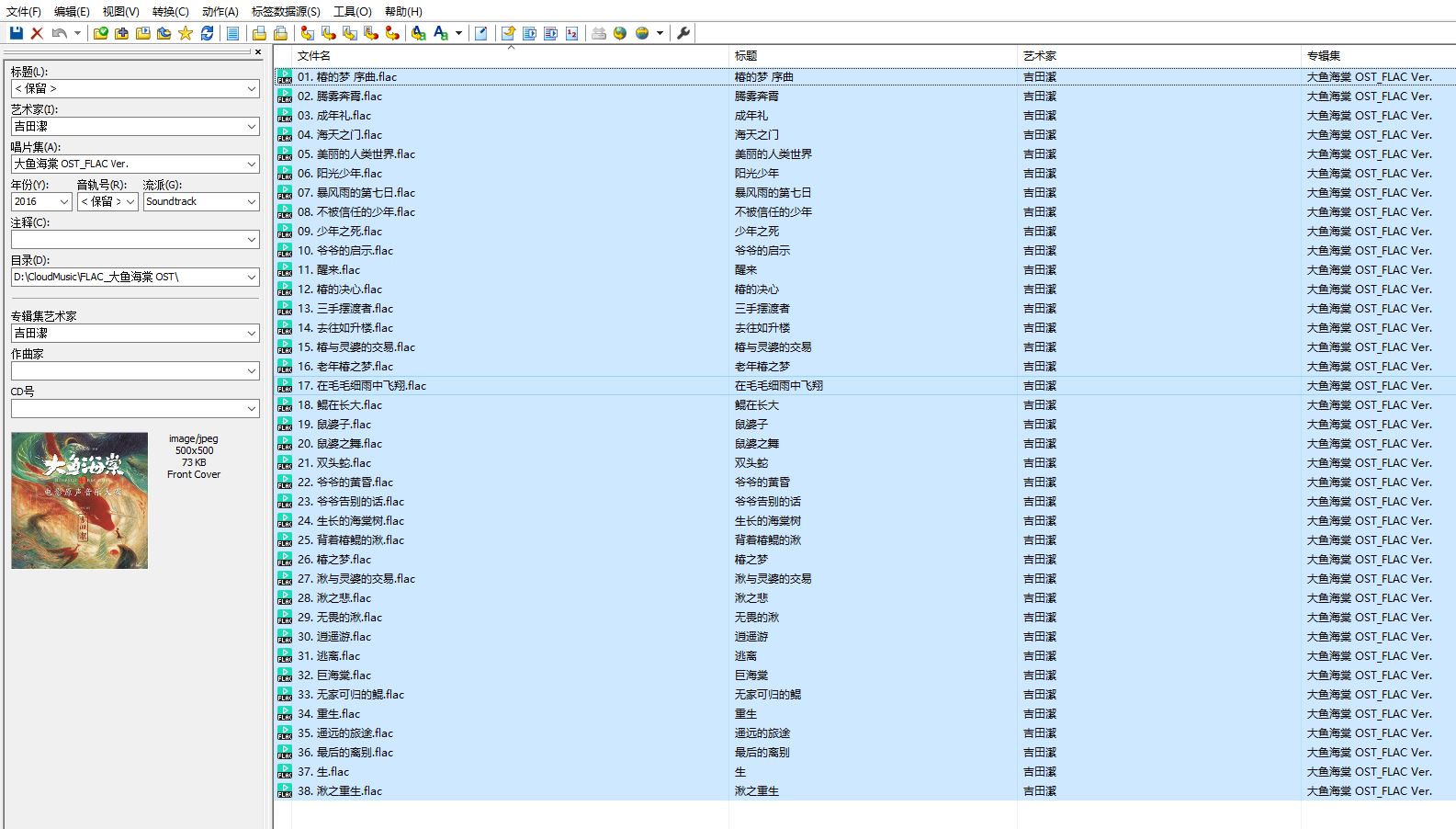Viewport: 1456px width, 829px height.
Task: Open 文件(F) menu
Action: [24, 11]
